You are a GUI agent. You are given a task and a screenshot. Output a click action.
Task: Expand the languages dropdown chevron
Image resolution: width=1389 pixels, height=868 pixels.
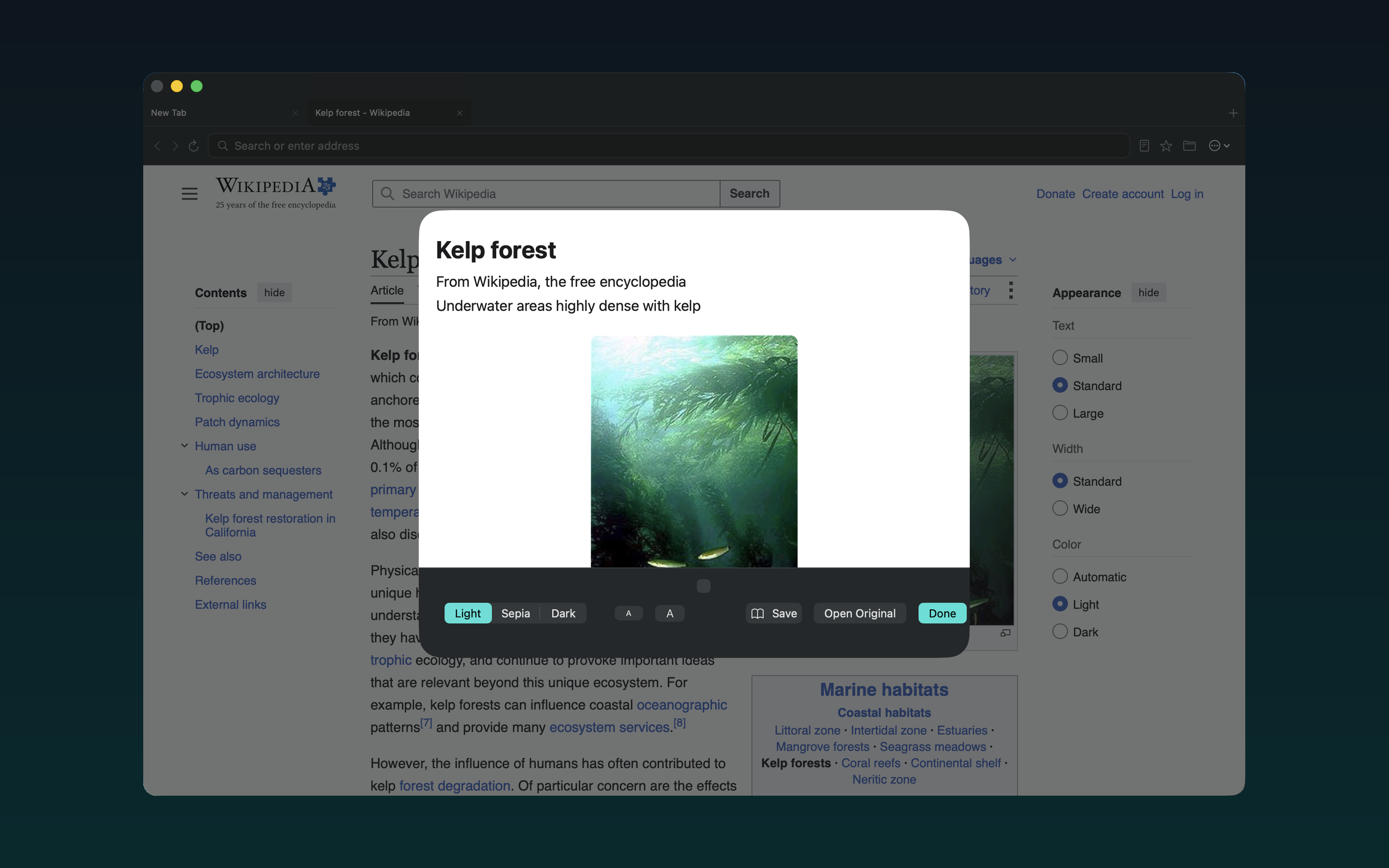click(x=1012, y=259)
